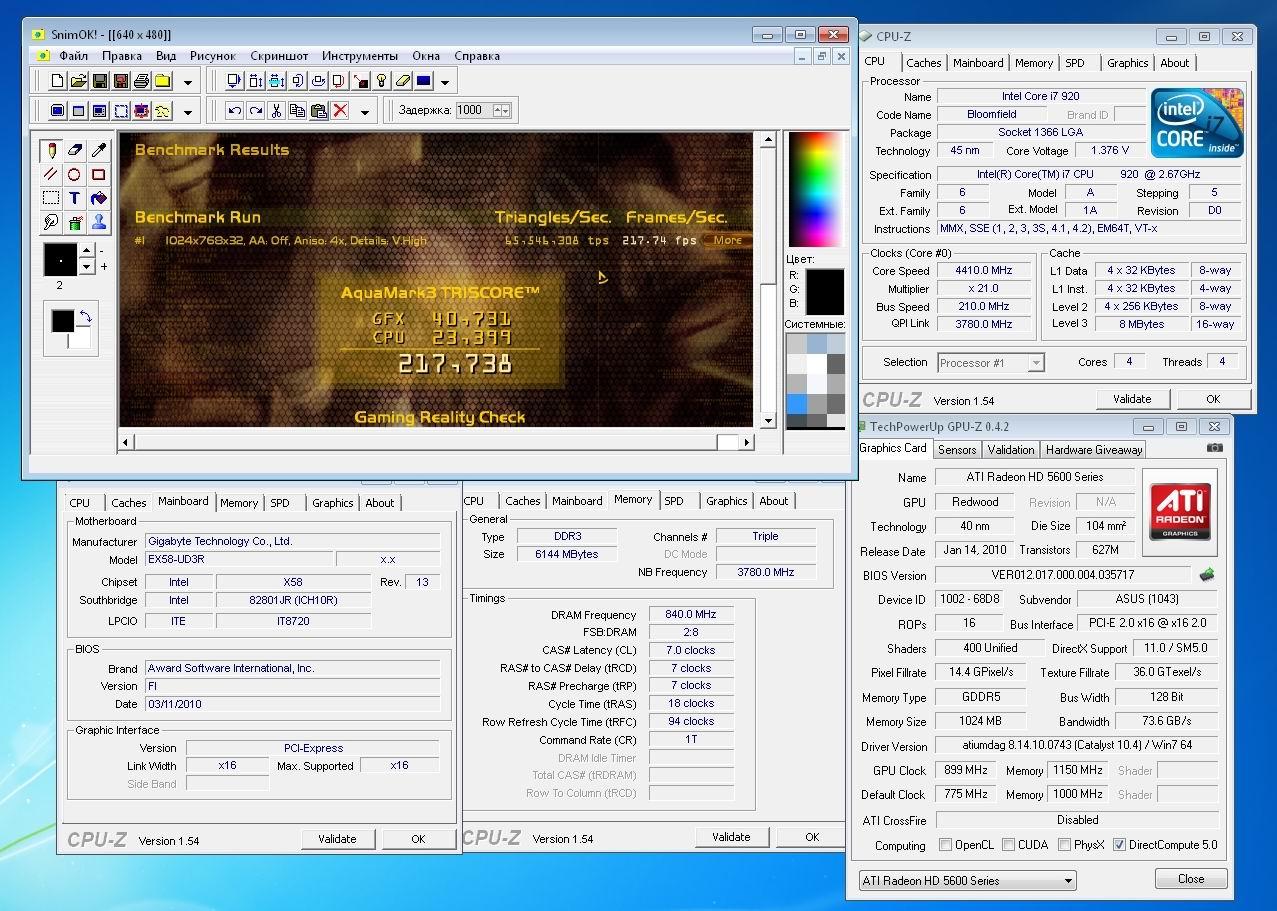Select the Pencil tool in SnimOK
Screen dimensions: 1277x911
click(x=50, y=150)
